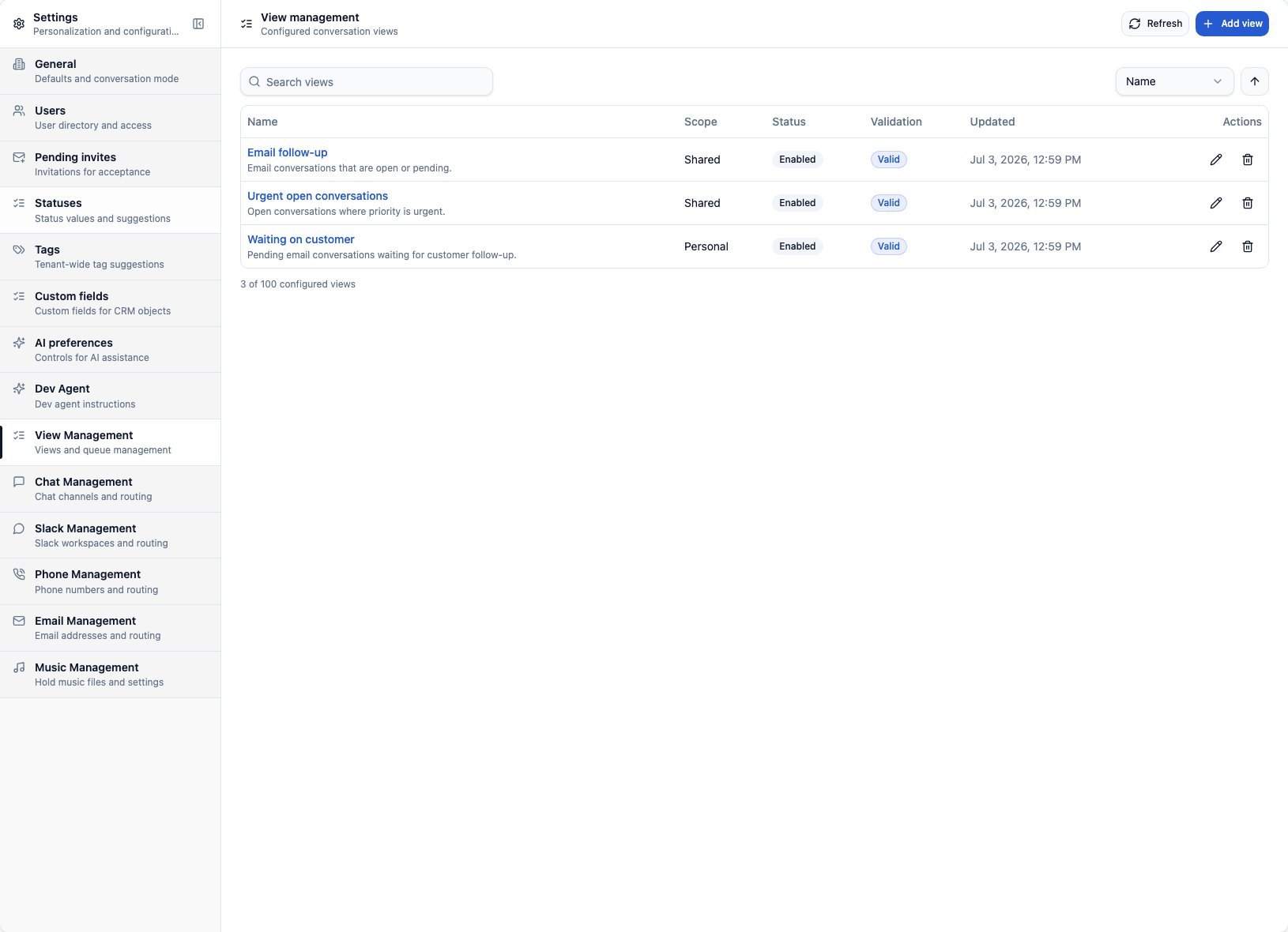The width and height of the screenshot is (1288, 932).
Task: Click the Users people icon
Action: 19,111
